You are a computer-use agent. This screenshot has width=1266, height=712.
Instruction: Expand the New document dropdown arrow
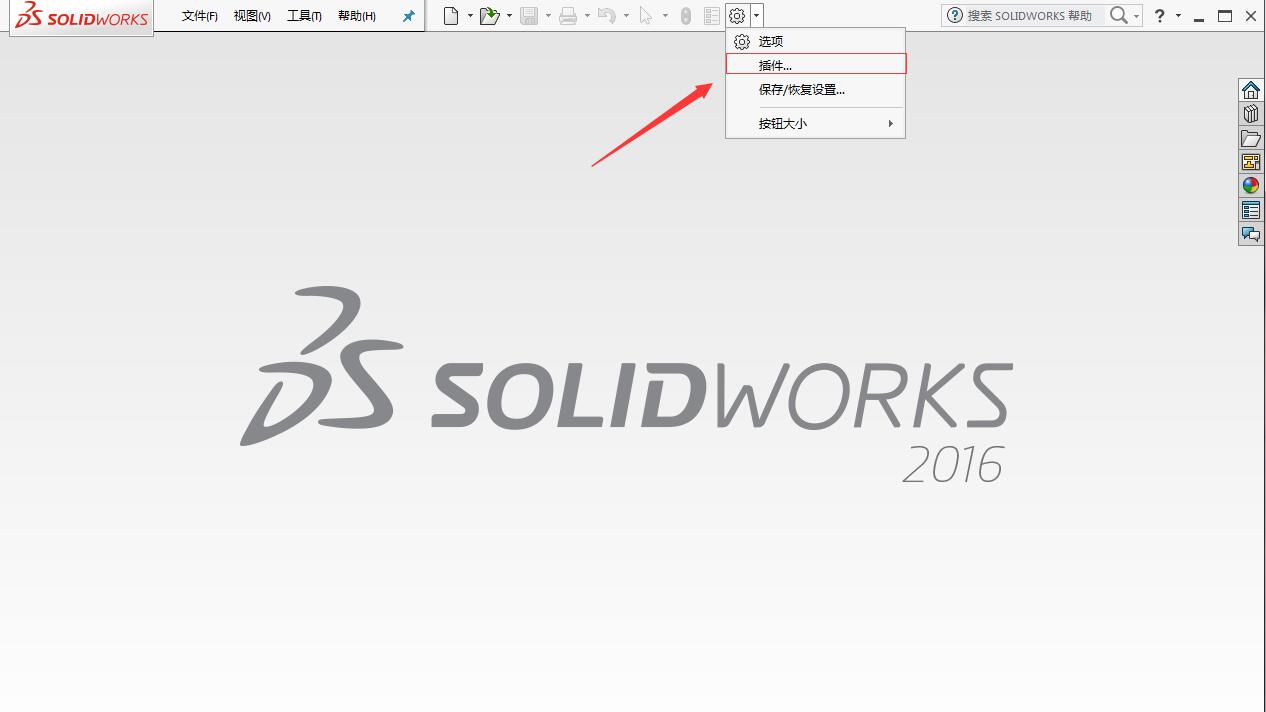(470, 16)
